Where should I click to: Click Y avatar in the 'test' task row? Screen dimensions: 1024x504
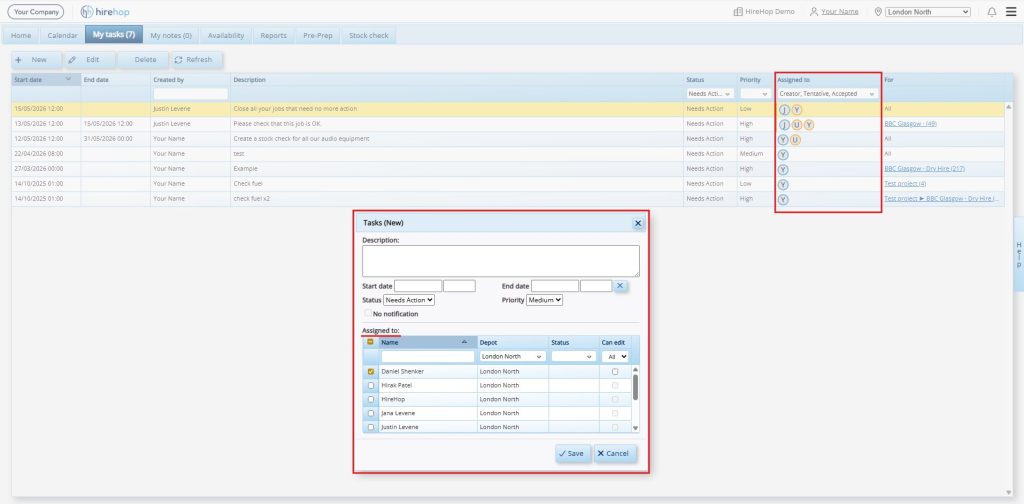(x=783, y=155)
